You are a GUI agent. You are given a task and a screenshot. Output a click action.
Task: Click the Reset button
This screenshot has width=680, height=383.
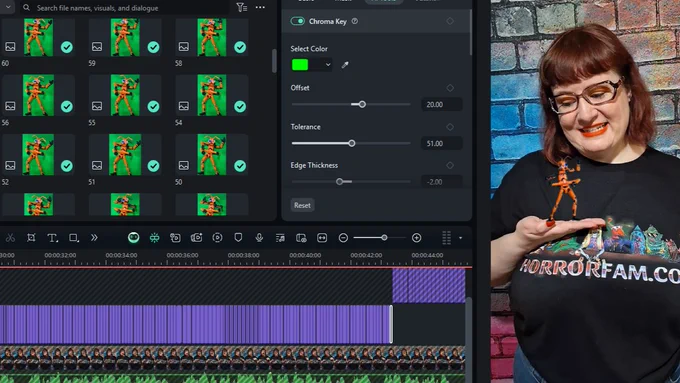click(x=302, y=205)
